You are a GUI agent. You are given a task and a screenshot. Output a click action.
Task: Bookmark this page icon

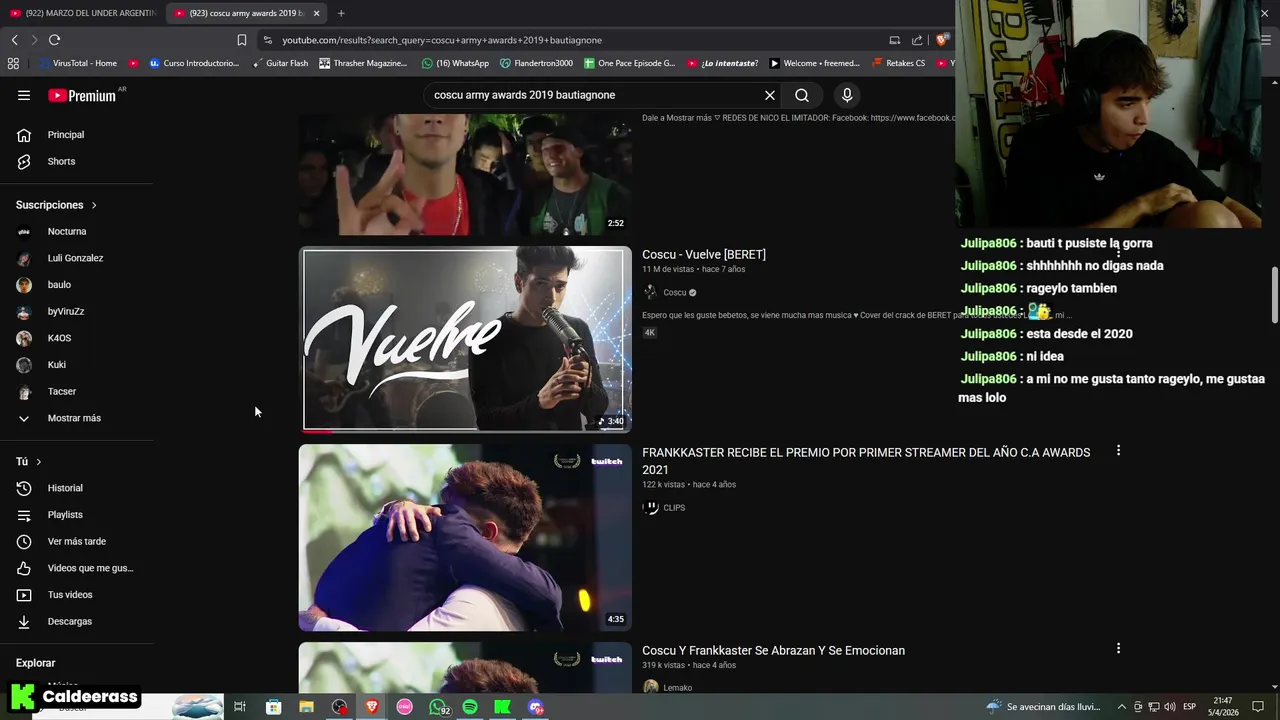[x=242, y=40]
